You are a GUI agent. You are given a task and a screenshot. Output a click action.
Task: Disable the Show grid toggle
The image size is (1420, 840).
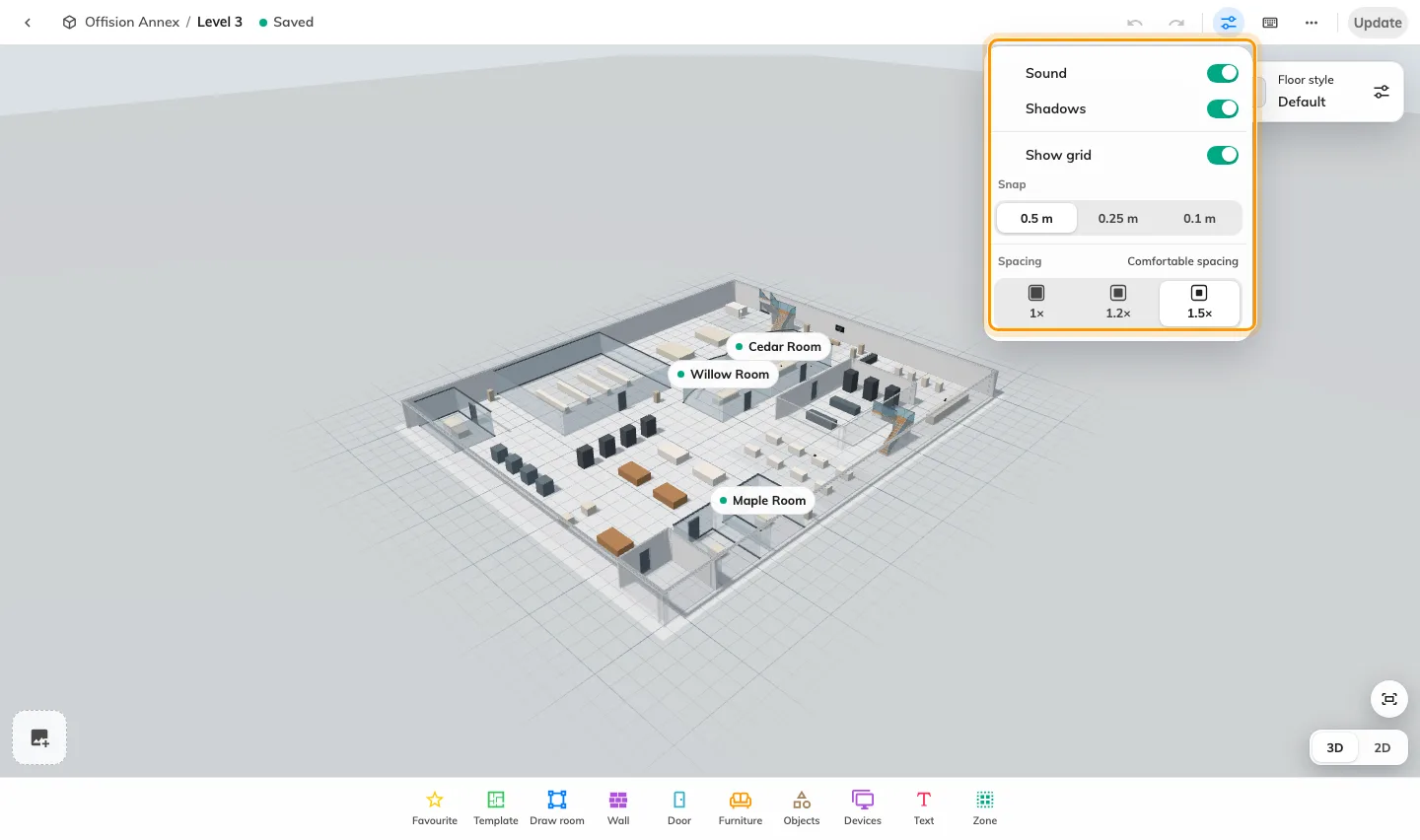pyautogui.click(x=1223, y=155)
